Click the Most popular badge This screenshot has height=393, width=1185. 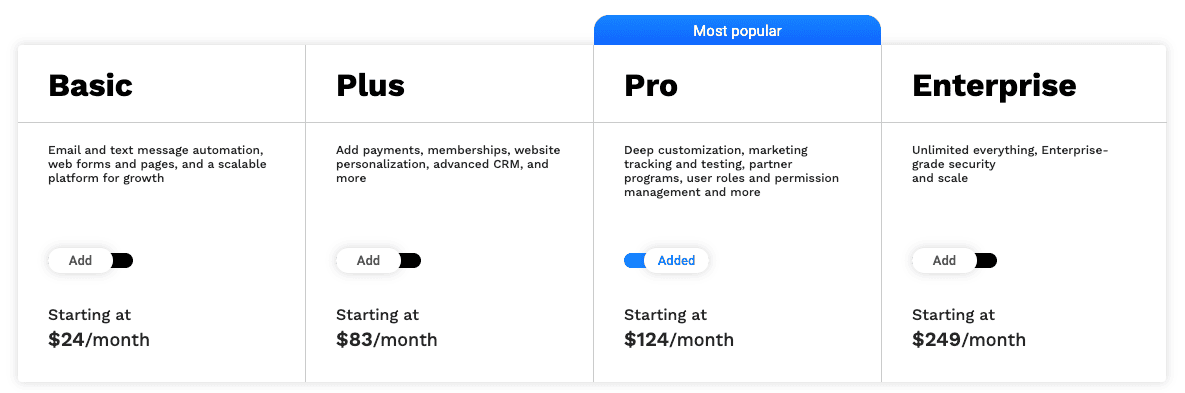coord(738,31)
